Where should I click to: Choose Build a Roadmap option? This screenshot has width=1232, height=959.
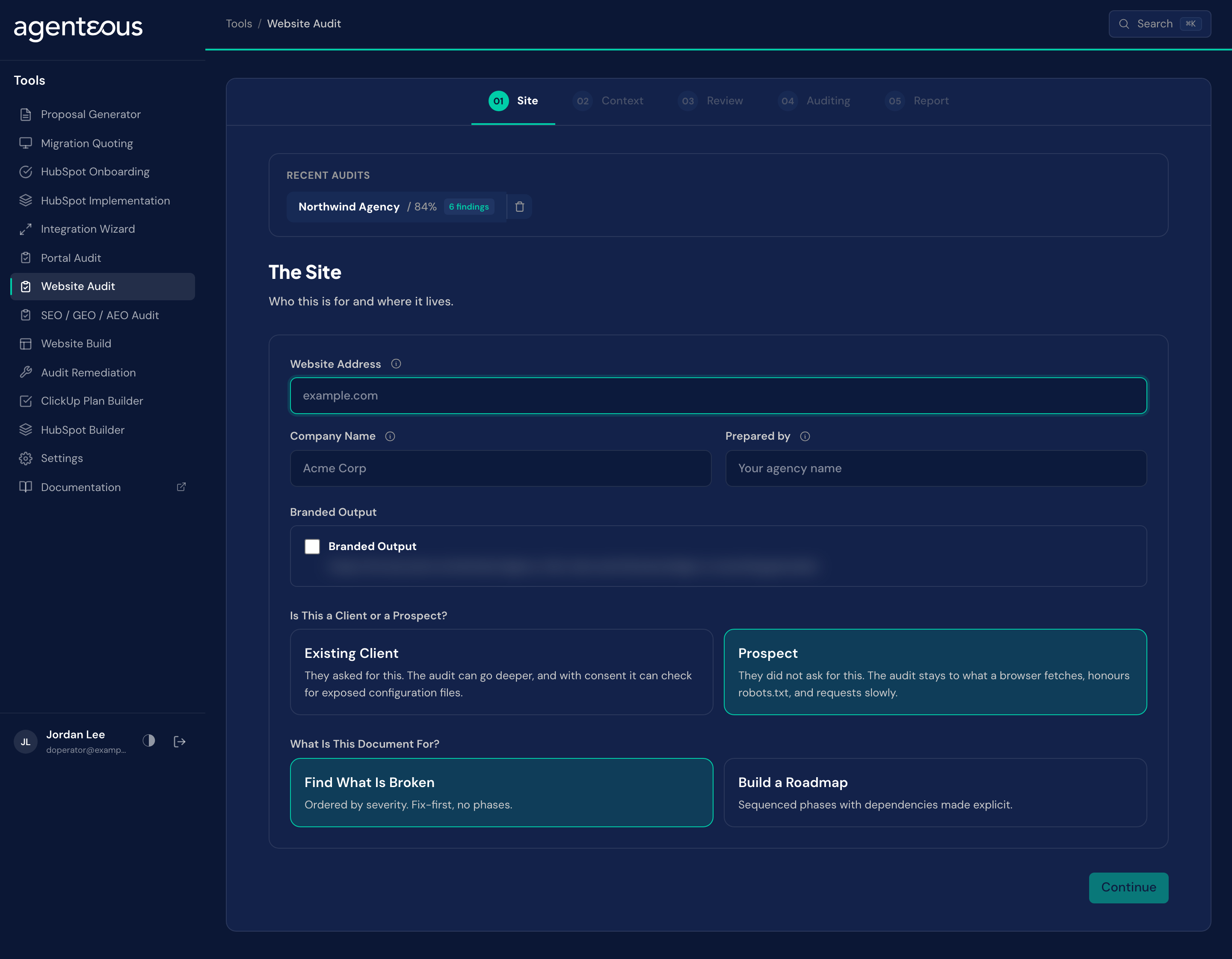[x=935, y=792]
